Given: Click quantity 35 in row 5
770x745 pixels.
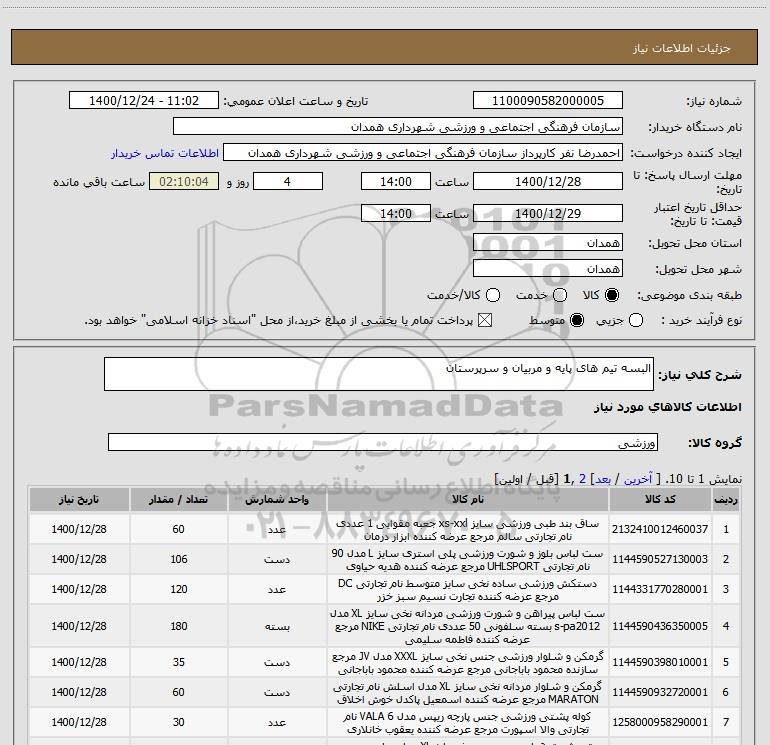Looking at the screenshot, I should [179, 662].
